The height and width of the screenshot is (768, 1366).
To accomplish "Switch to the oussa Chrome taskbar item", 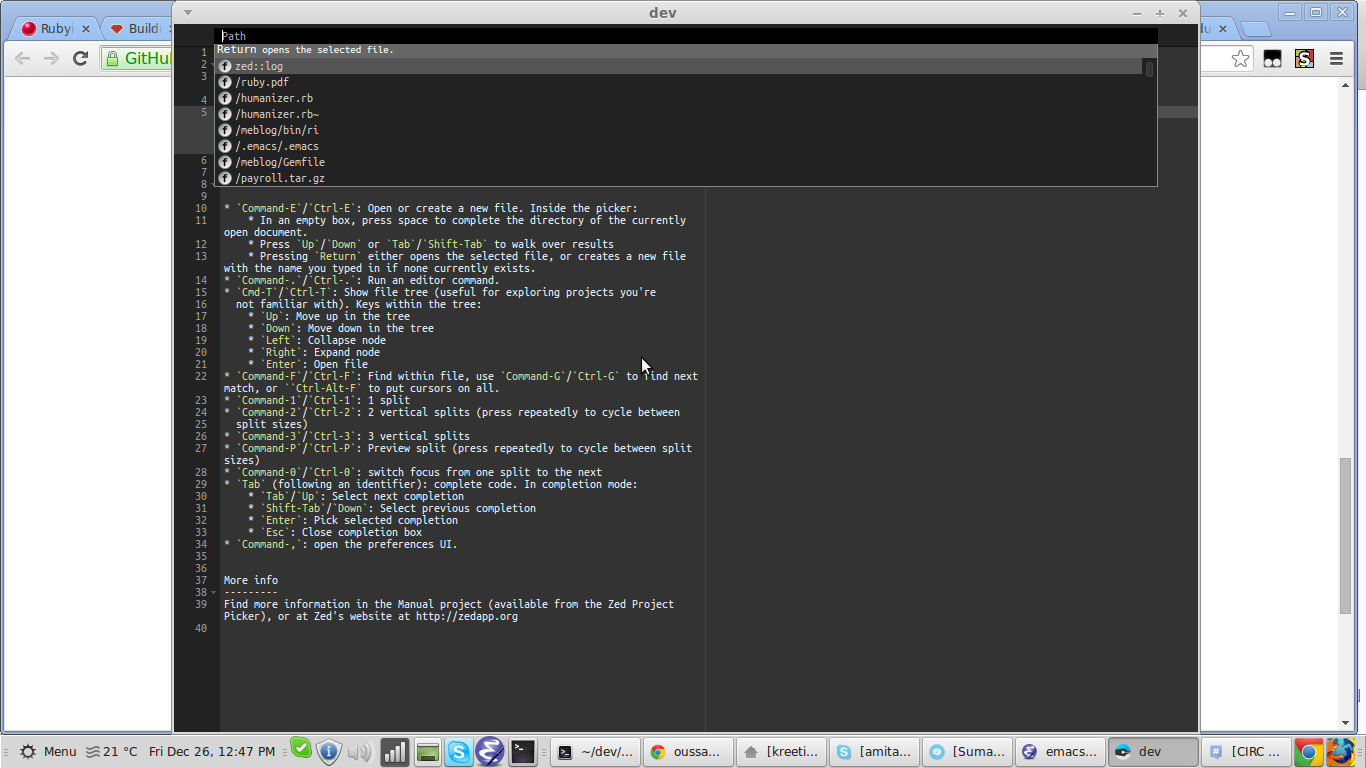I will click(x=688, y=752).
